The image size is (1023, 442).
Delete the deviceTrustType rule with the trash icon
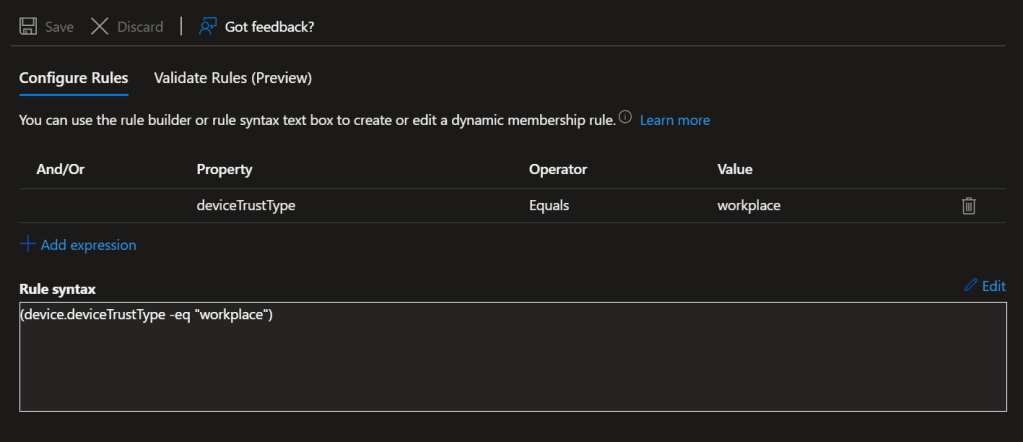pos(968,206)
